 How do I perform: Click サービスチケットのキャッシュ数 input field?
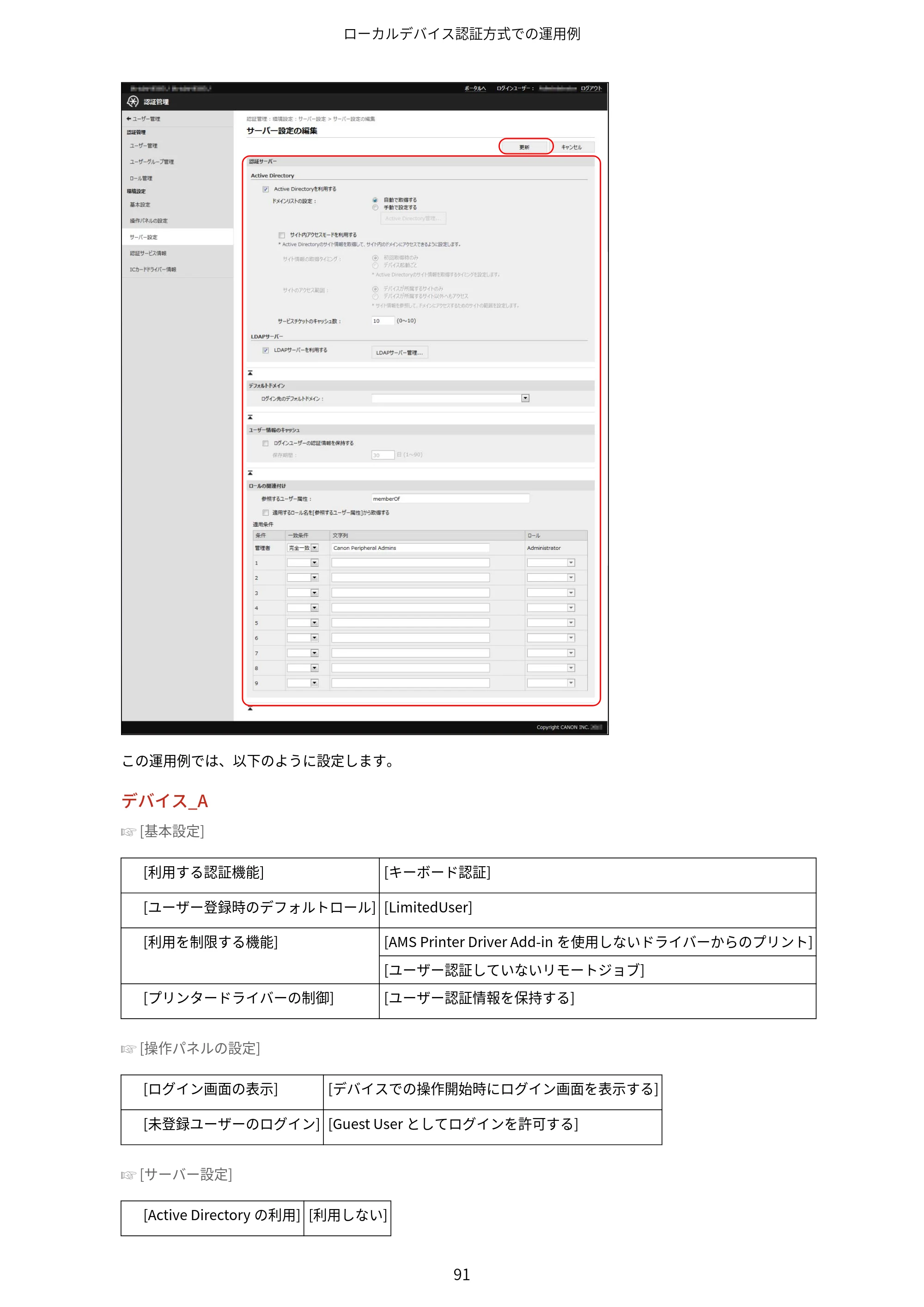[x=383, y=321]
